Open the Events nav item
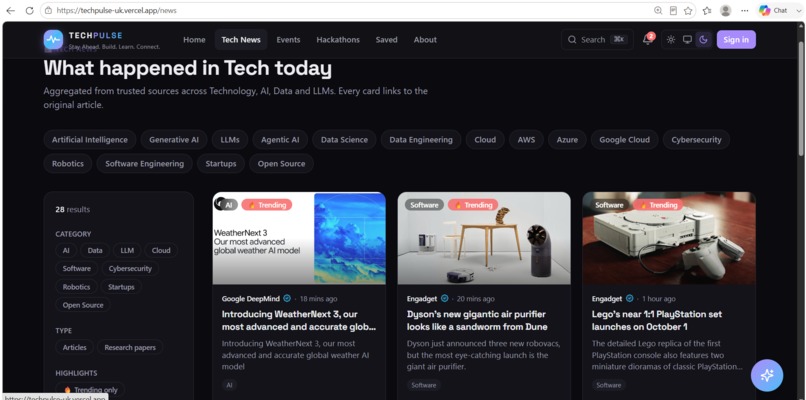The width and height of the screenshot is (806, 400). tap(288, 40)
